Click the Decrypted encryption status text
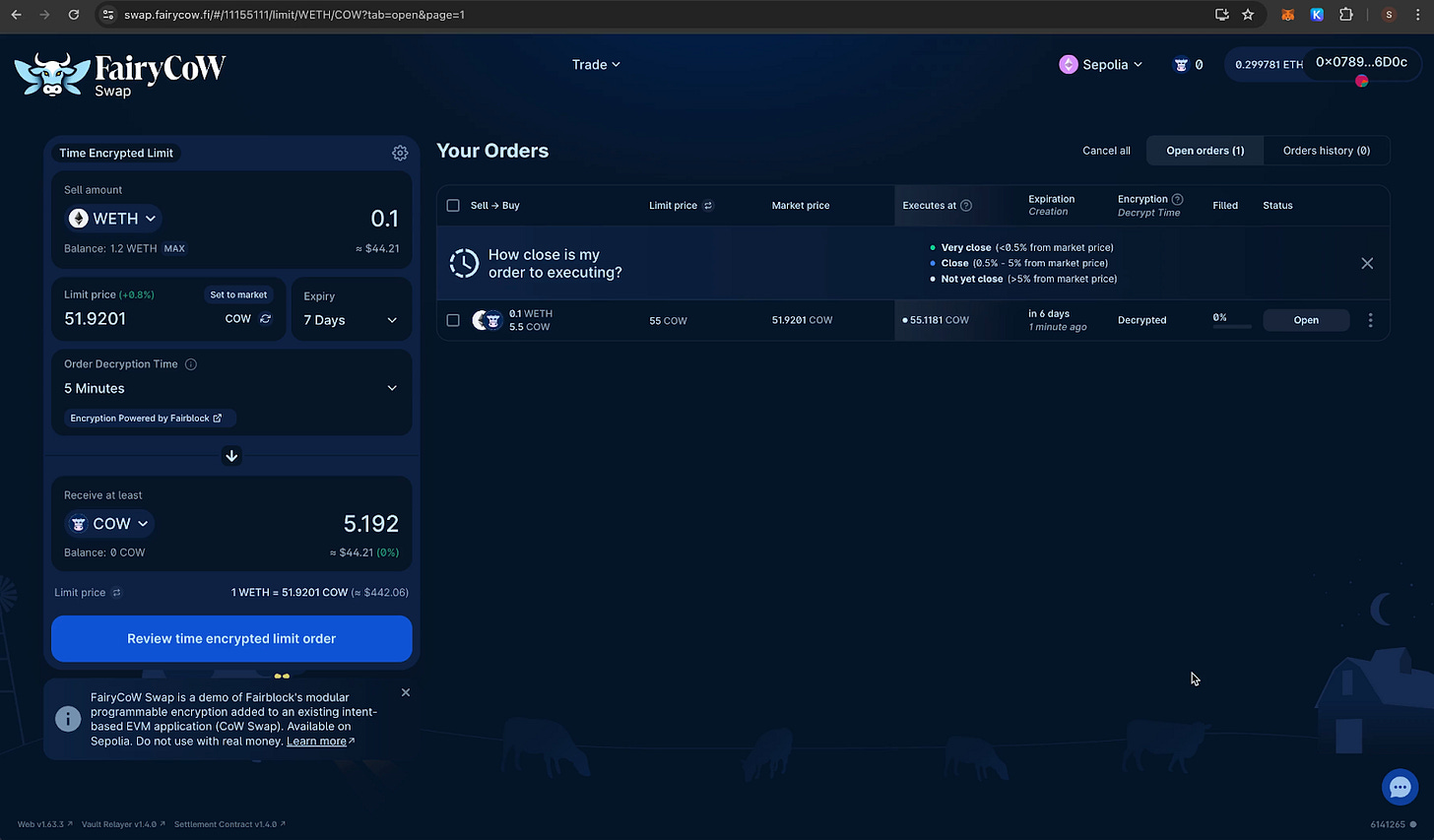Viewport: 1434px width, 840px height. 1141,320
